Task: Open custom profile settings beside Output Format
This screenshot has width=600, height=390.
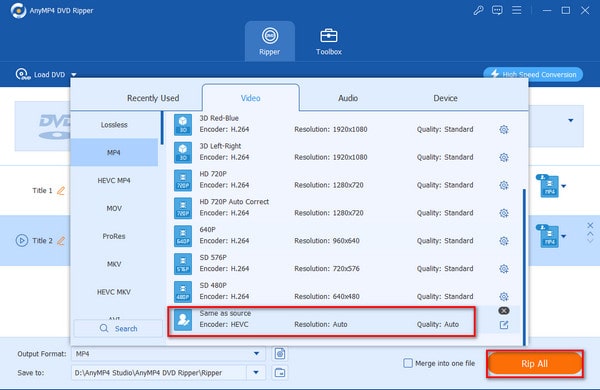Action: coord(280,354)
